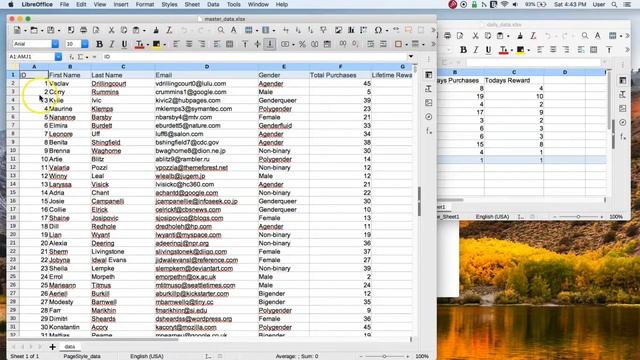Select column C header in daily_data window
Viewport: 640px width, 360px height.
(514, 72)
